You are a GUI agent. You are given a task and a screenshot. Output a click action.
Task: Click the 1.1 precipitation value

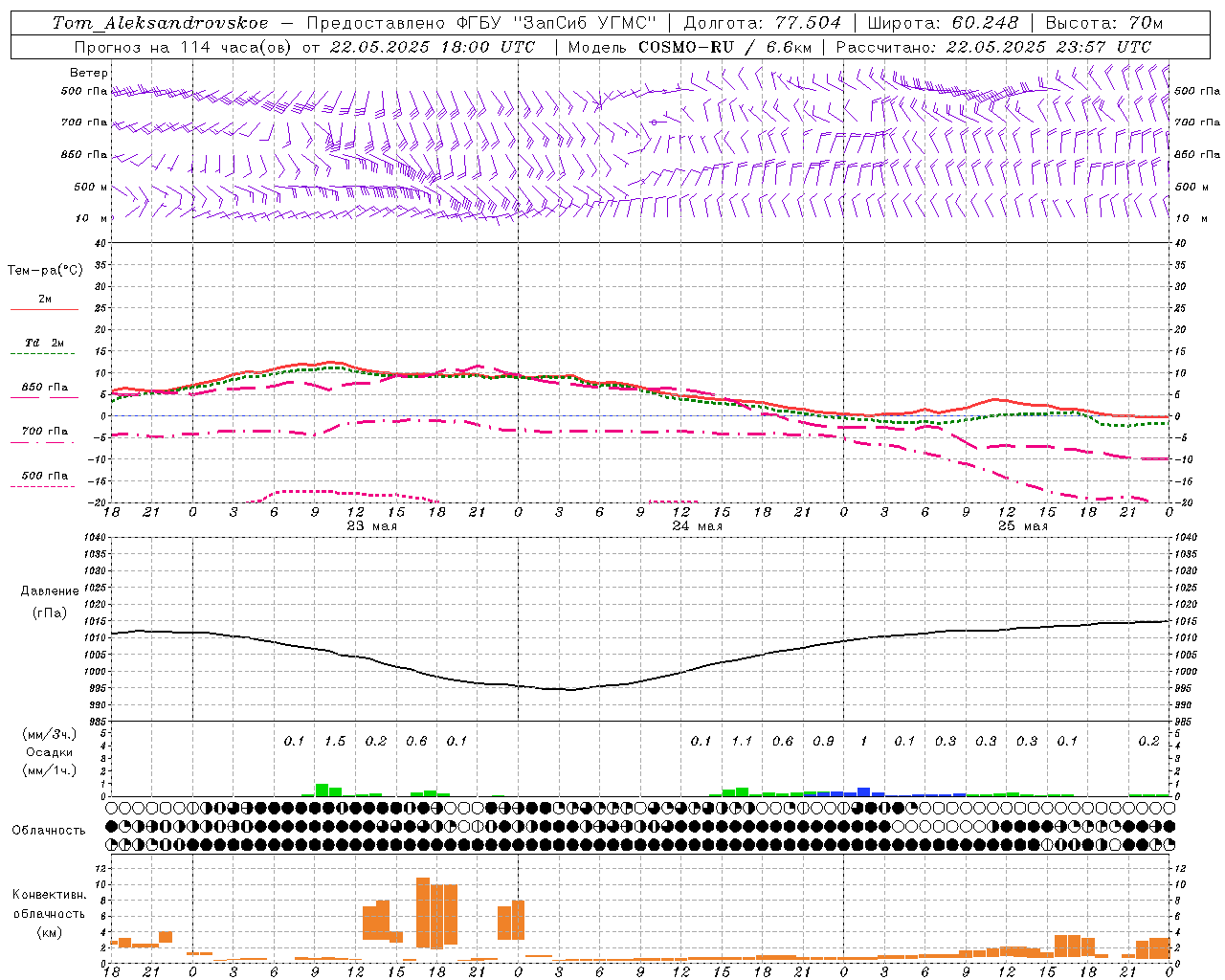[x=742, y=742]
